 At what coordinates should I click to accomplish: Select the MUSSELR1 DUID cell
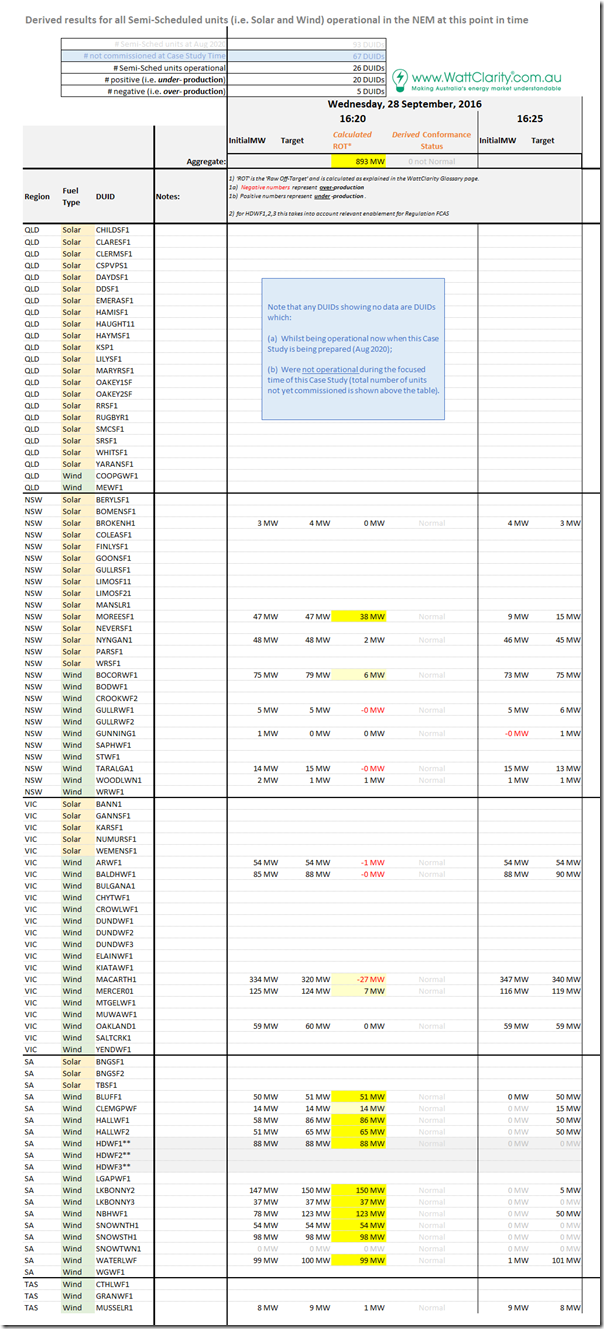(x=116, y=1307)
